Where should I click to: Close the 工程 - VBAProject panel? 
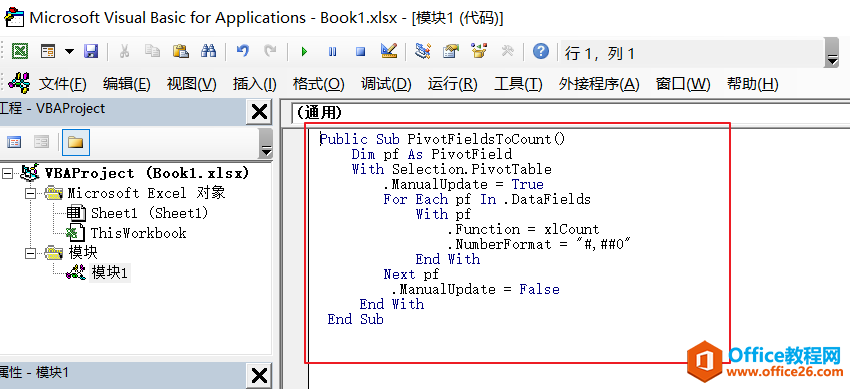click(x=259, y=112)
